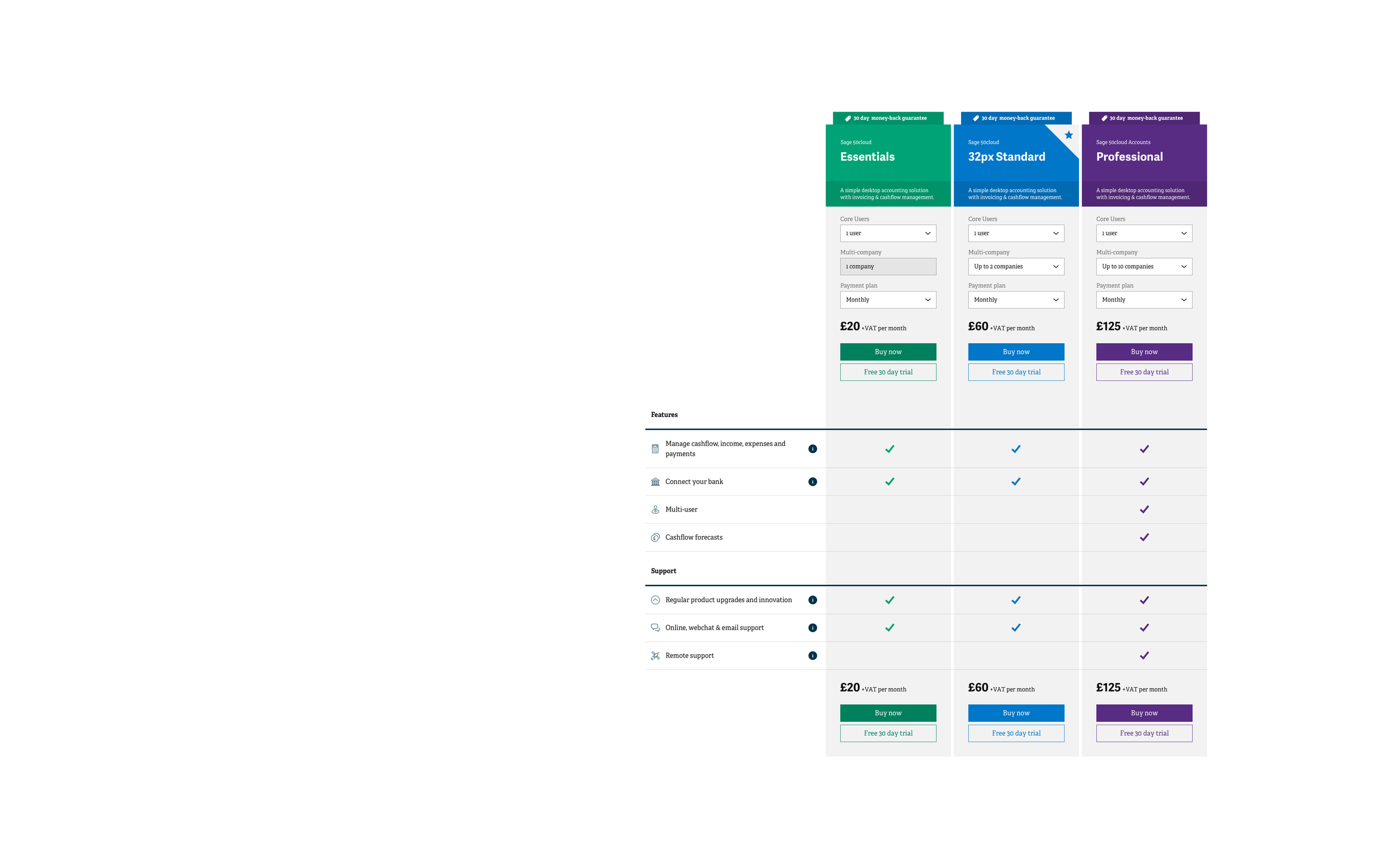Image resolution: width=1389 pixels, height=868 pixels.
Task: Click the Cashflow forecasts icon
Action: (x=655, y=538)
